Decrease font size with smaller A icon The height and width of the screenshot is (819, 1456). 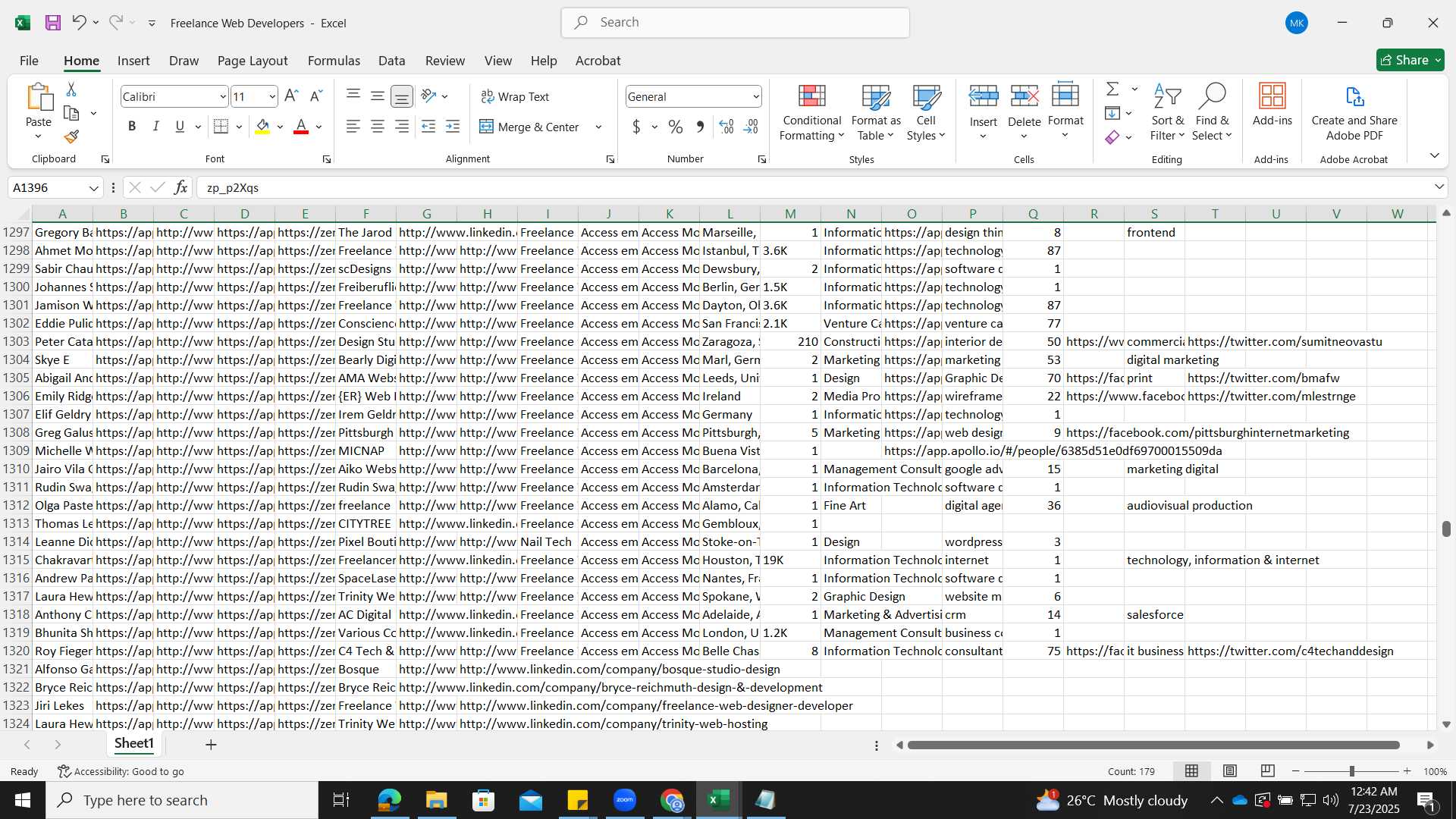pyautogui.click(x=317, y=96)
